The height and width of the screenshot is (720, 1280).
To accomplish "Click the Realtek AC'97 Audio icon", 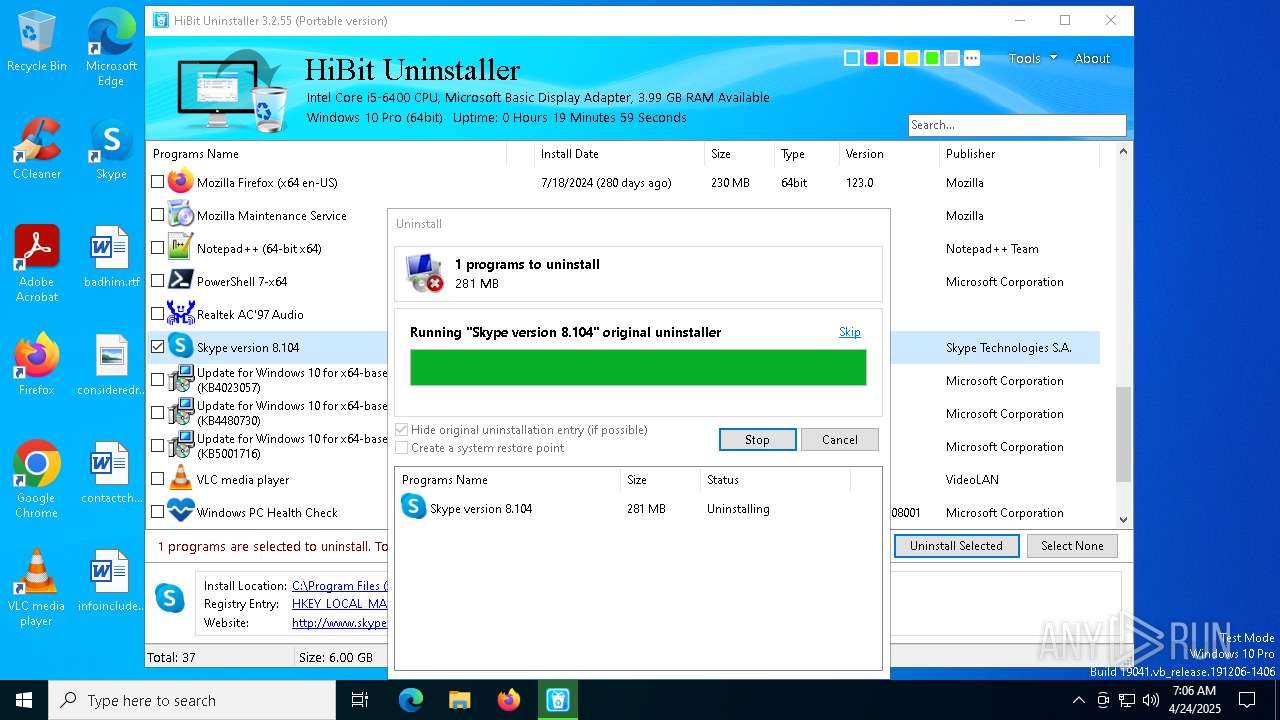I will pyautogui.click(x=180, y=314).
